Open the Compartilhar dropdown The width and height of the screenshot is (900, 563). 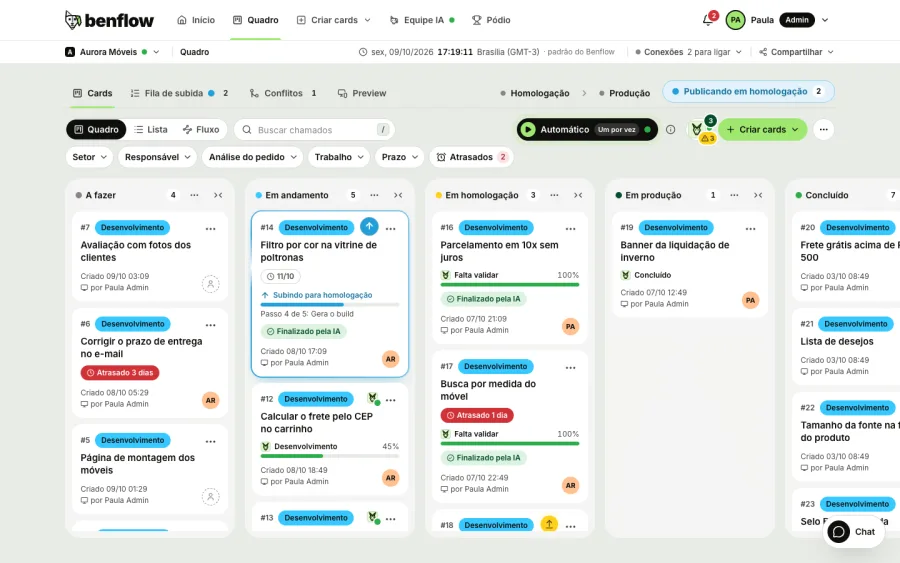[x=796, y=52]
